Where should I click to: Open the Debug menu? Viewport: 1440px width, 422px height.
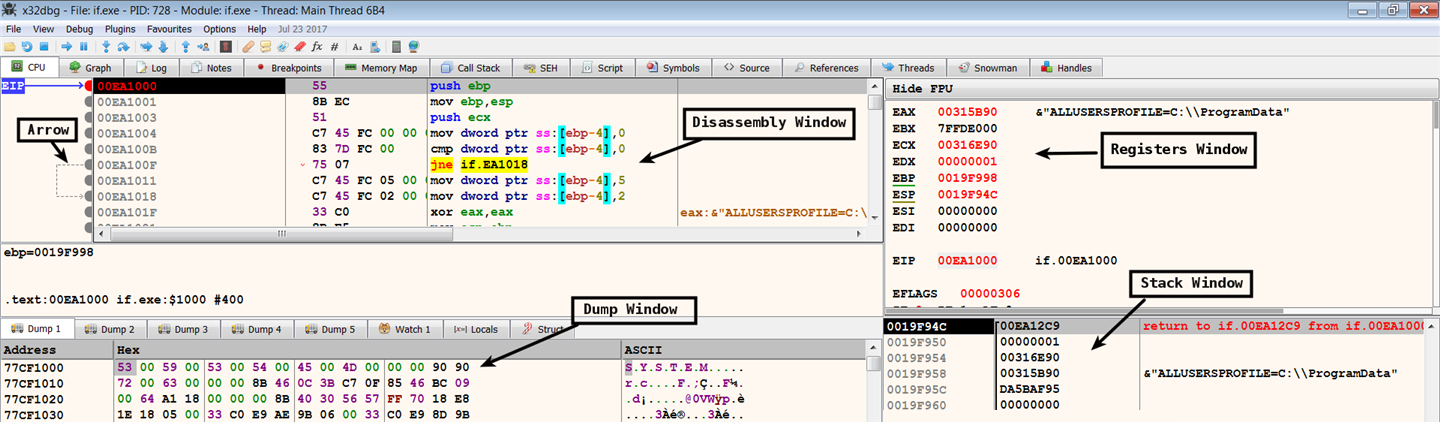point(79,29)
